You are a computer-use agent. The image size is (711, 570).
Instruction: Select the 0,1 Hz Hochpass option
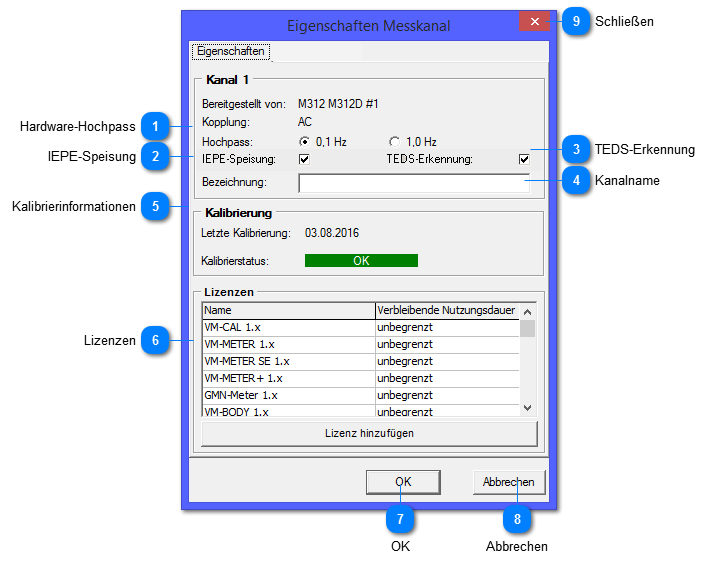305,142
